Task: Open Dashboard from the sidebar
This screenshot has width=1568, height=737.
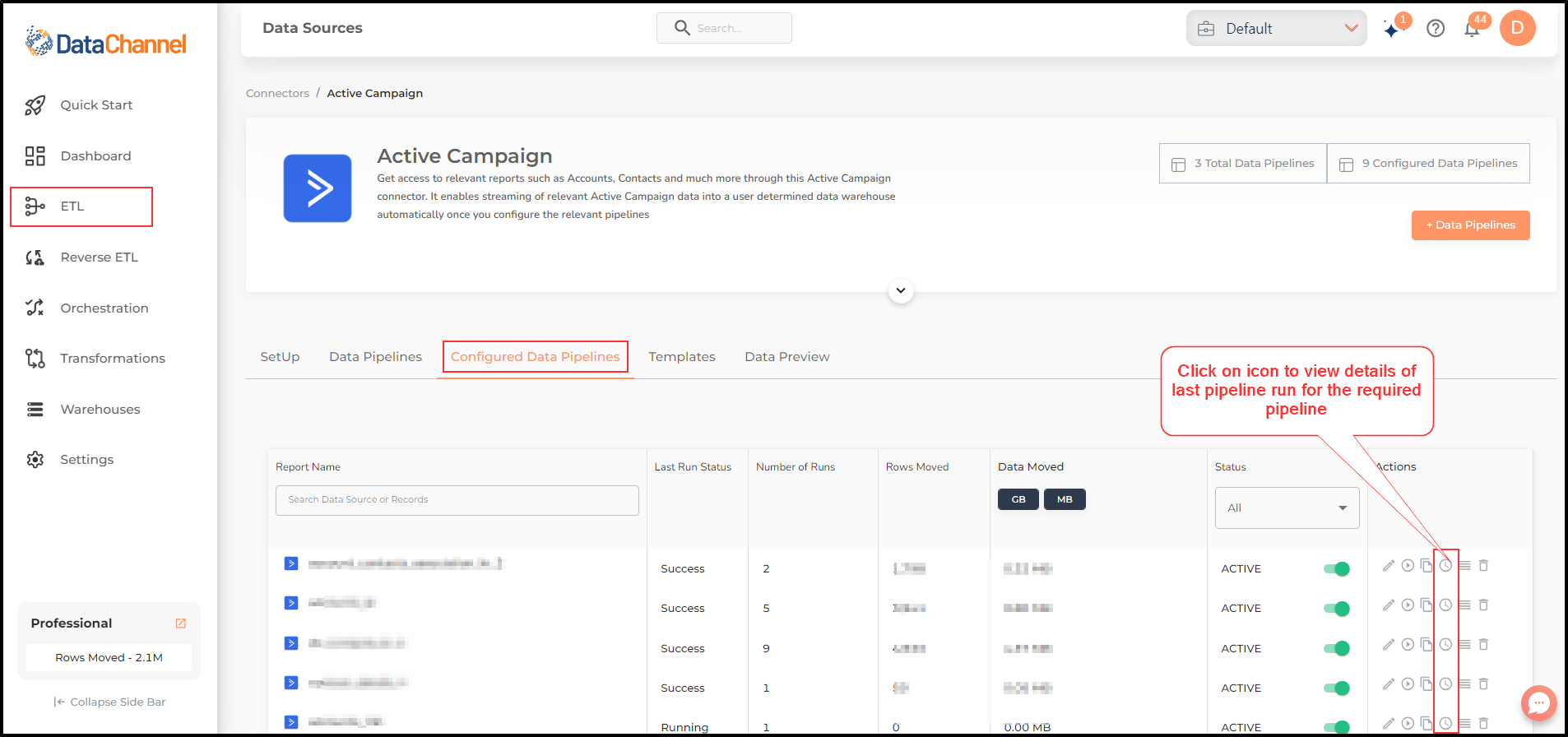Action: click(79, 156)
